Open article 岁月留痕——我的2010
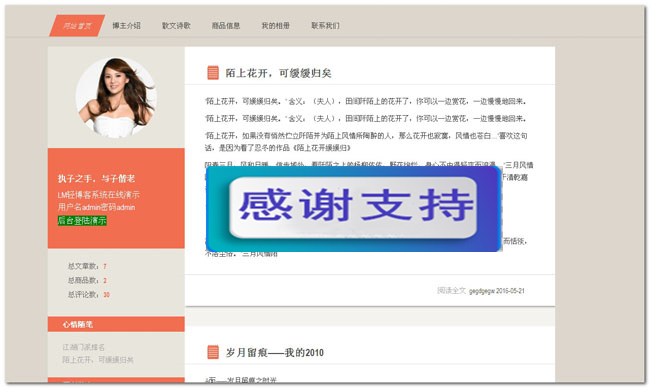The height and width of the screenshot is (388, 650). 275,353
